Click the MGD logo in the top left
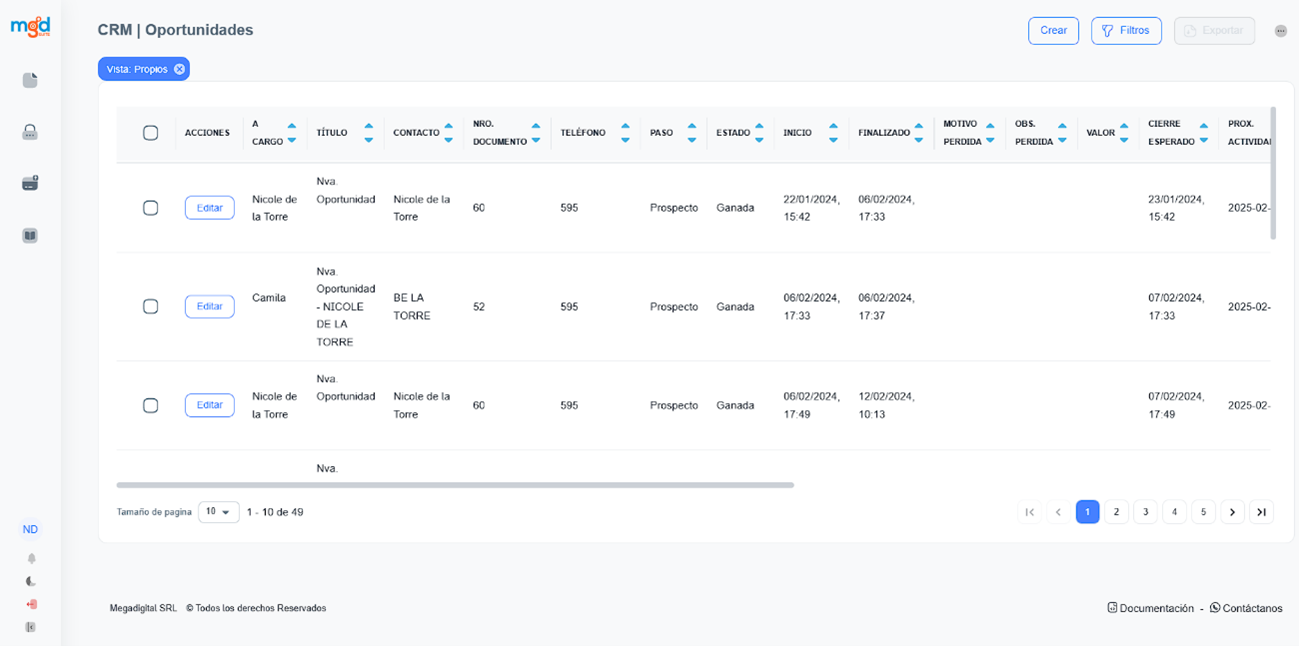This screenshot has height=646, width=1299. [x=30, y=27]
